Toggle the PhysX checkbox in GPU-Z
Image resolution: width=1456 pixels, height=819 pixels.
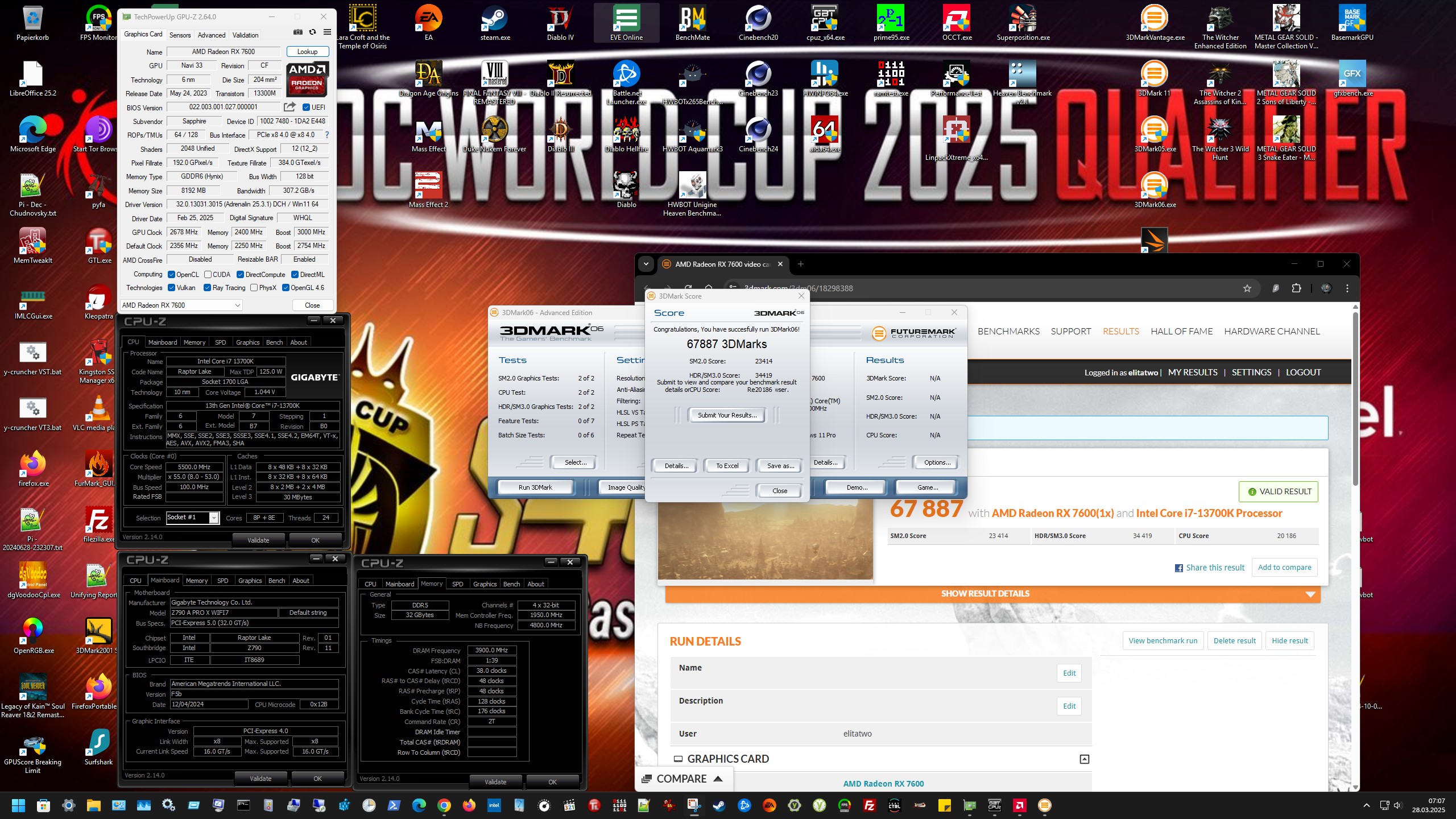[x=254, y=288]
